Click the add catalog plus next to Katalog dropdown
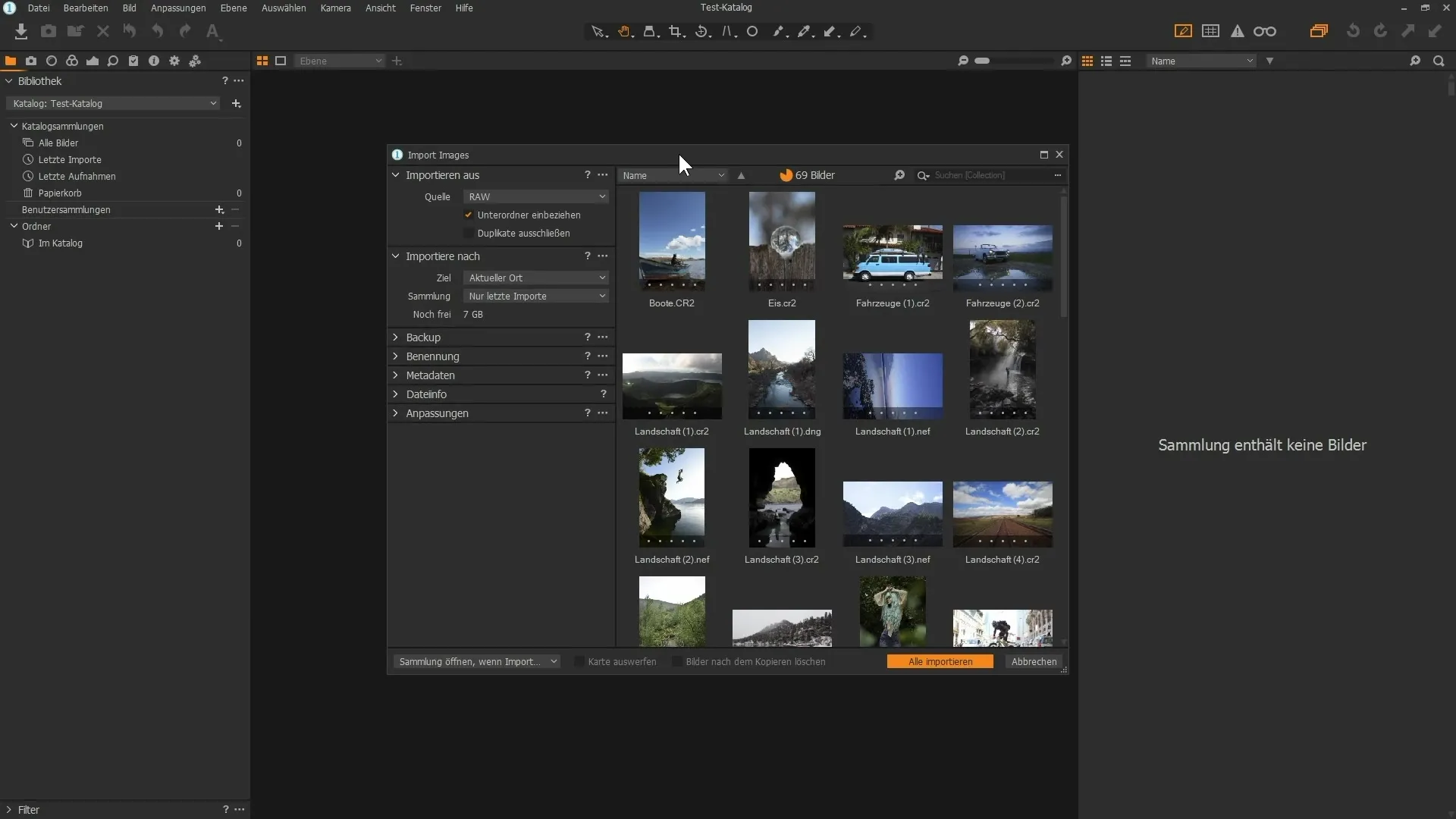Screen dimensions: 1456x819 (x=237, y=104)
